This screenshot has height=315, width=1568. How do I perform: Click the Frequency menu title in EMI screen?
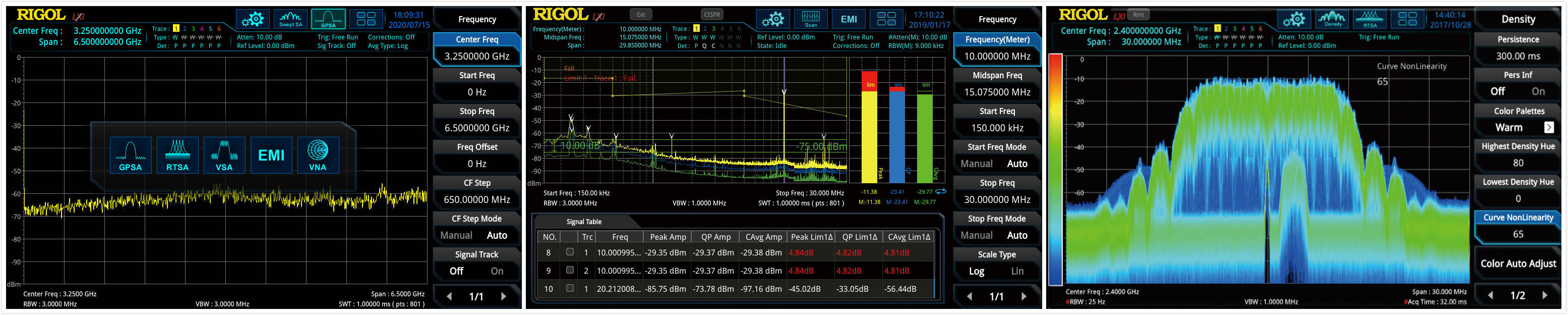tap(997, 20)
